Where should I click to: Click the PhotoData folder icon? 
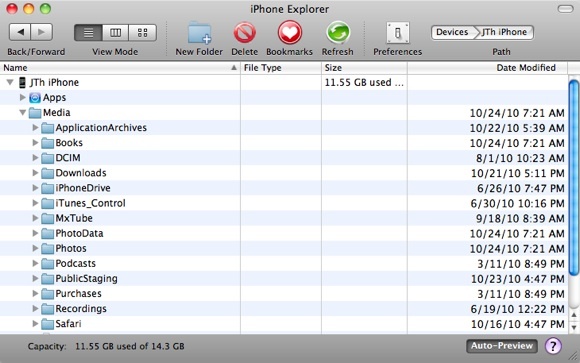[x=47, y=233]
